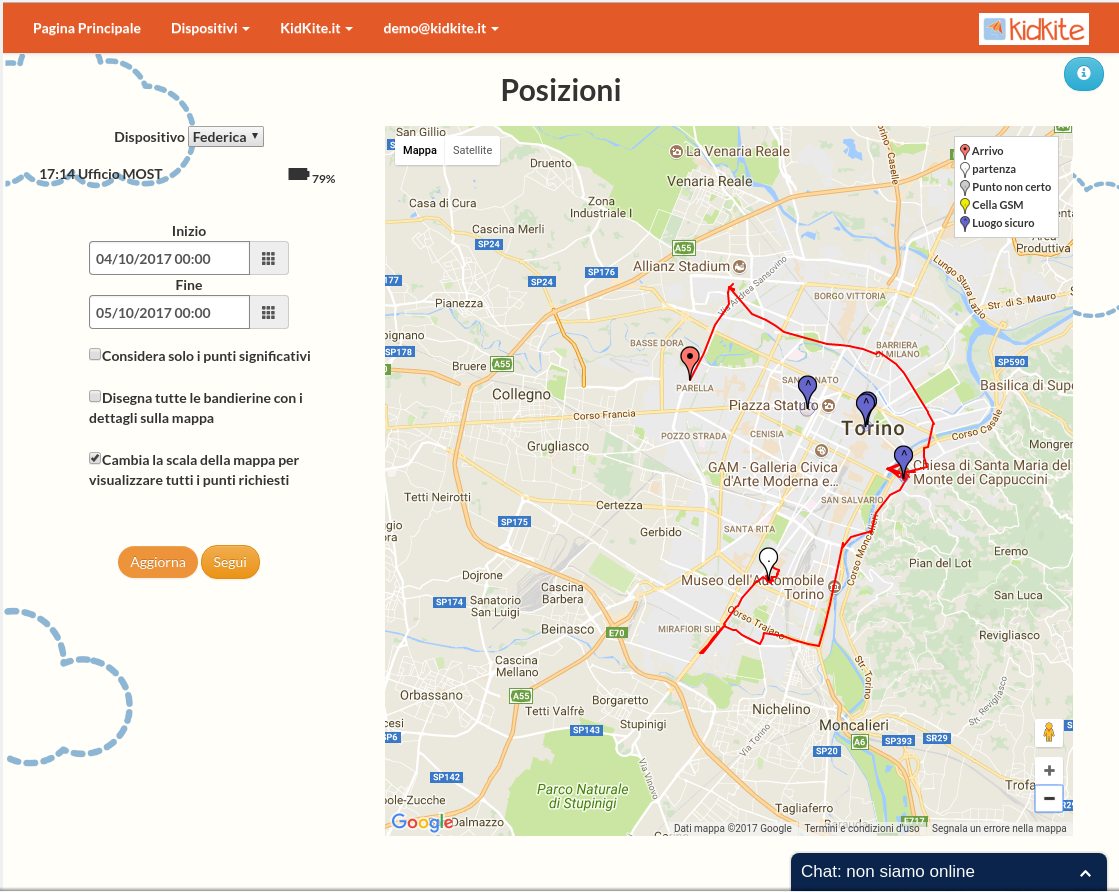Click the KidKite logo

click(x=1033, y=29)
